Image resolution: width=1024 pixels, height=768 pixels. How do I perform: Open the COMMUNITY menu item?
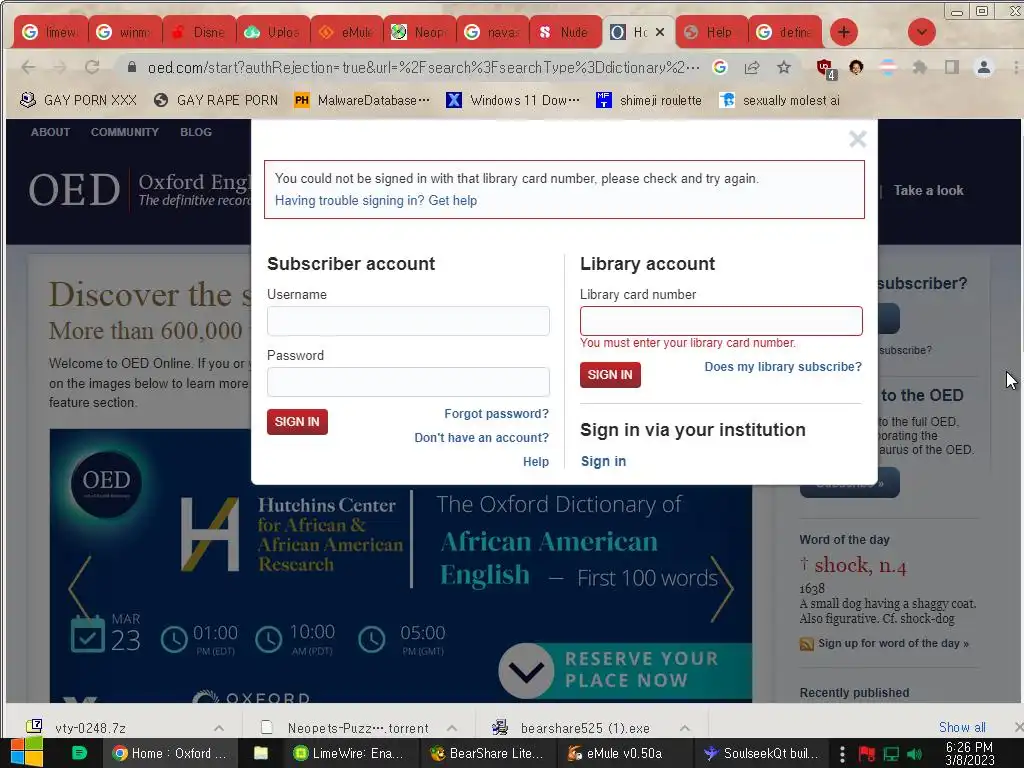[125, 132]
